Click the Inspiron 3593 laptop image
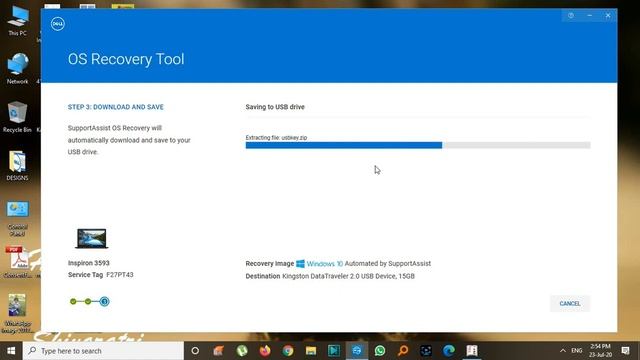 (x=91, y=238)
